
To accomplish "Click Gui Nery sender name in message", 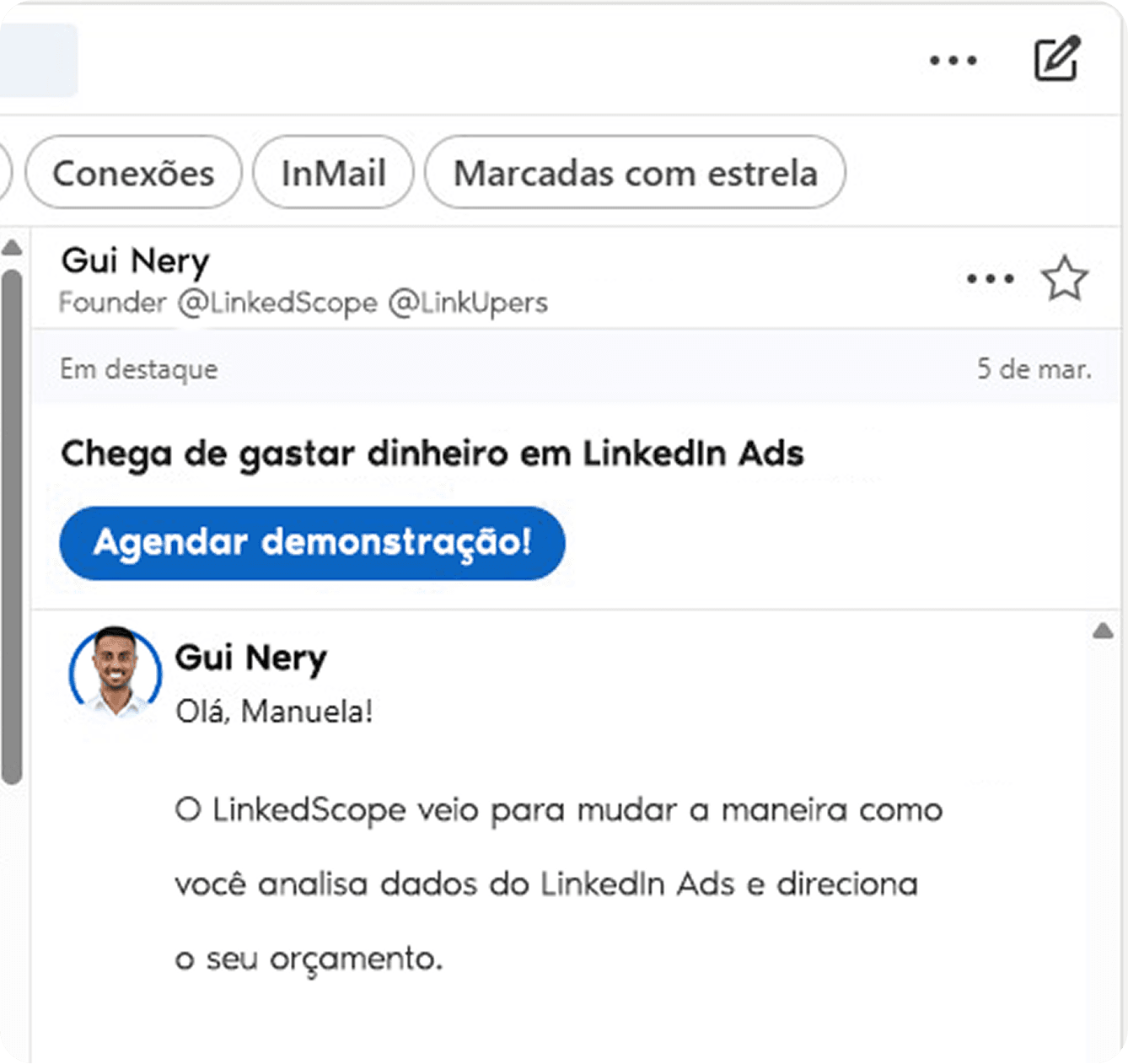I will point(250,658).
